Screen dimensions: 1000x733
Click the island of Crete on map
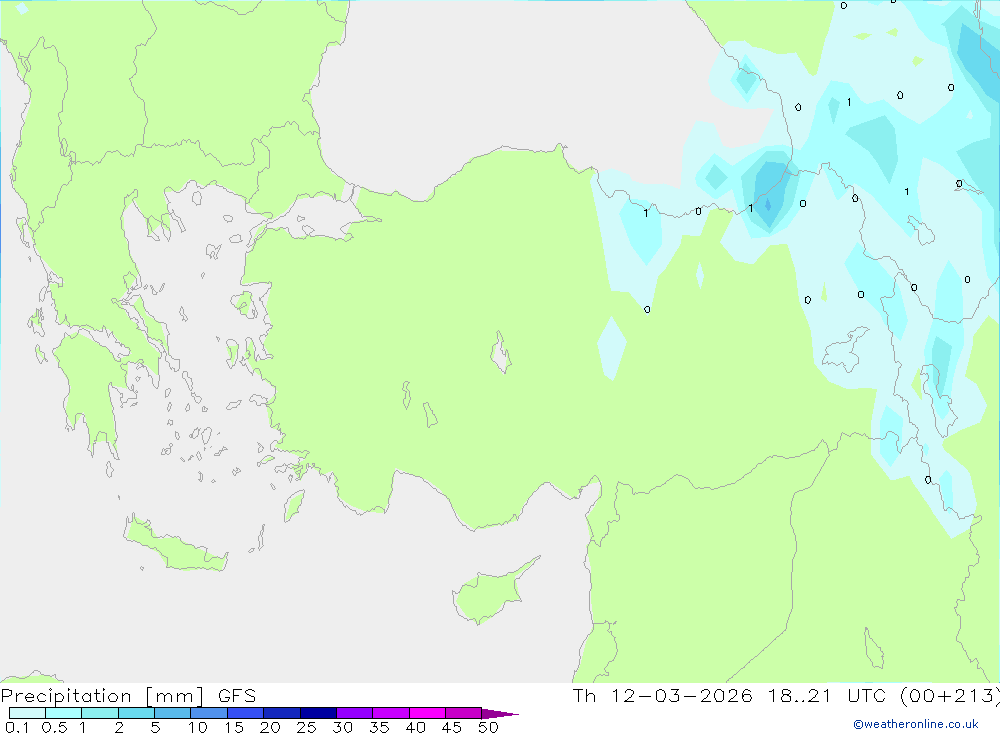click(175, 544)
